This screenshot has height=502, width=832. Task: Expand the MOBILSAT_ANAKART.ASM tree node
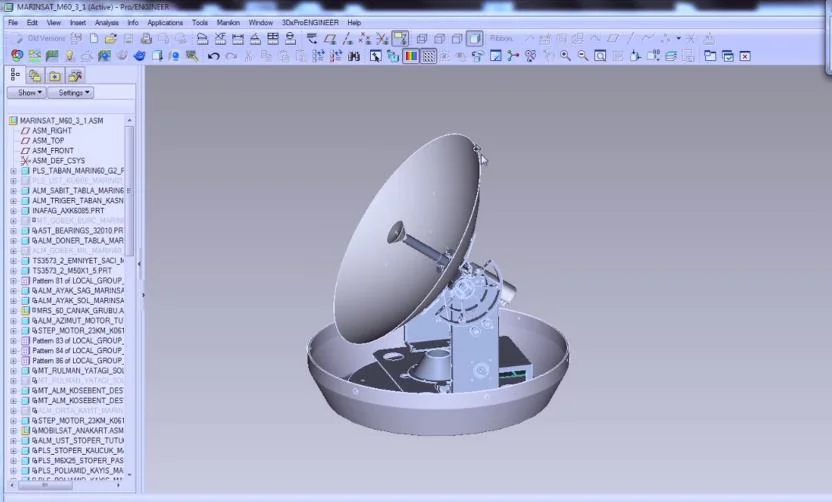pos(13,430)
